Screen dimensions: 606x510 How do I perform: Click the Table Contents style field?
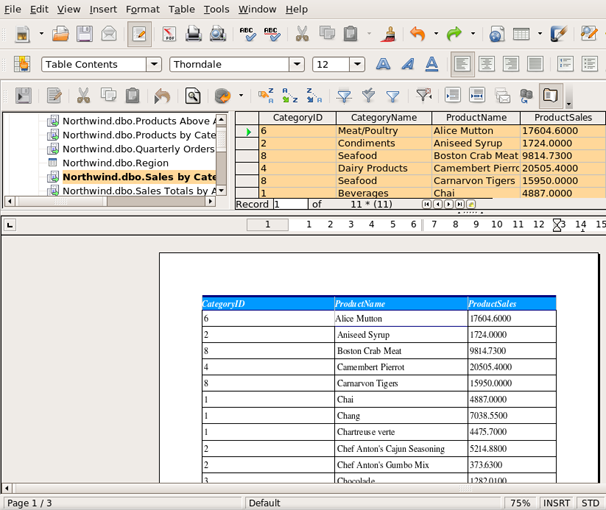click(94, 64)
